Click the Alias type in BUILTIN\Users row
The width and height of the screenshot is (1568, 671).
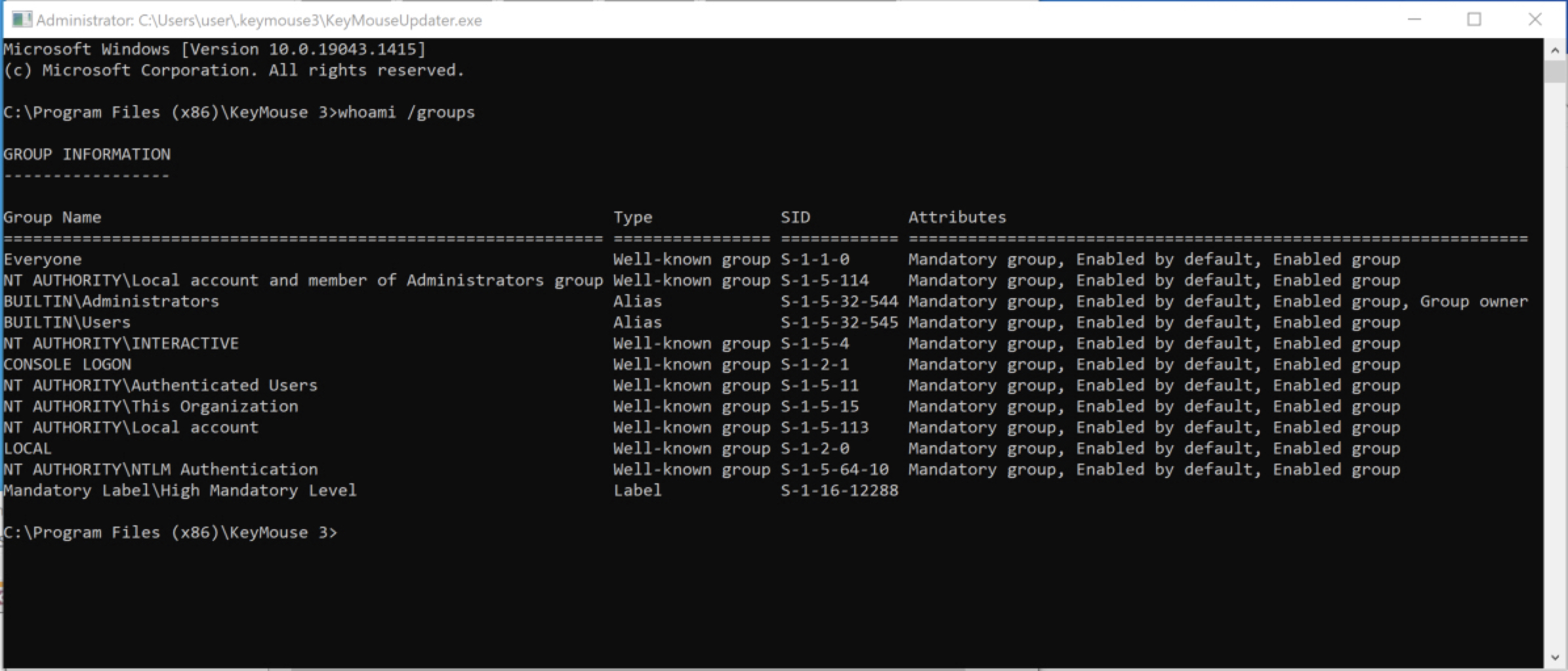tap(638, 322)
